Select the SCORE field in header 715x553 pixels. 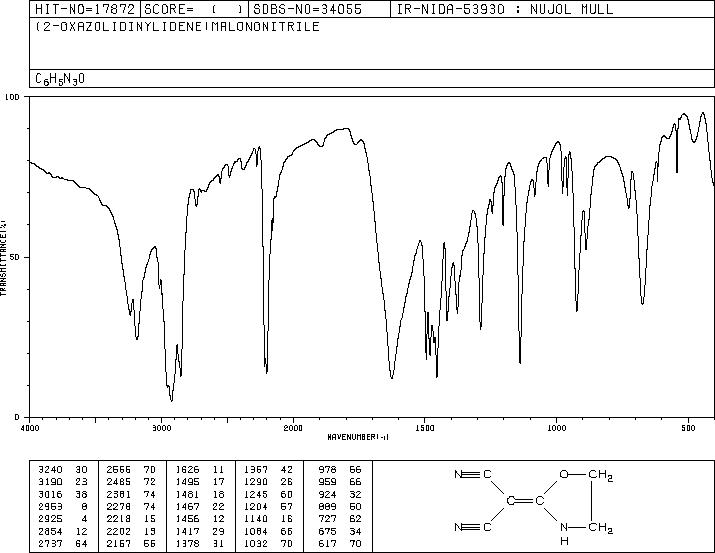(194, 9)
